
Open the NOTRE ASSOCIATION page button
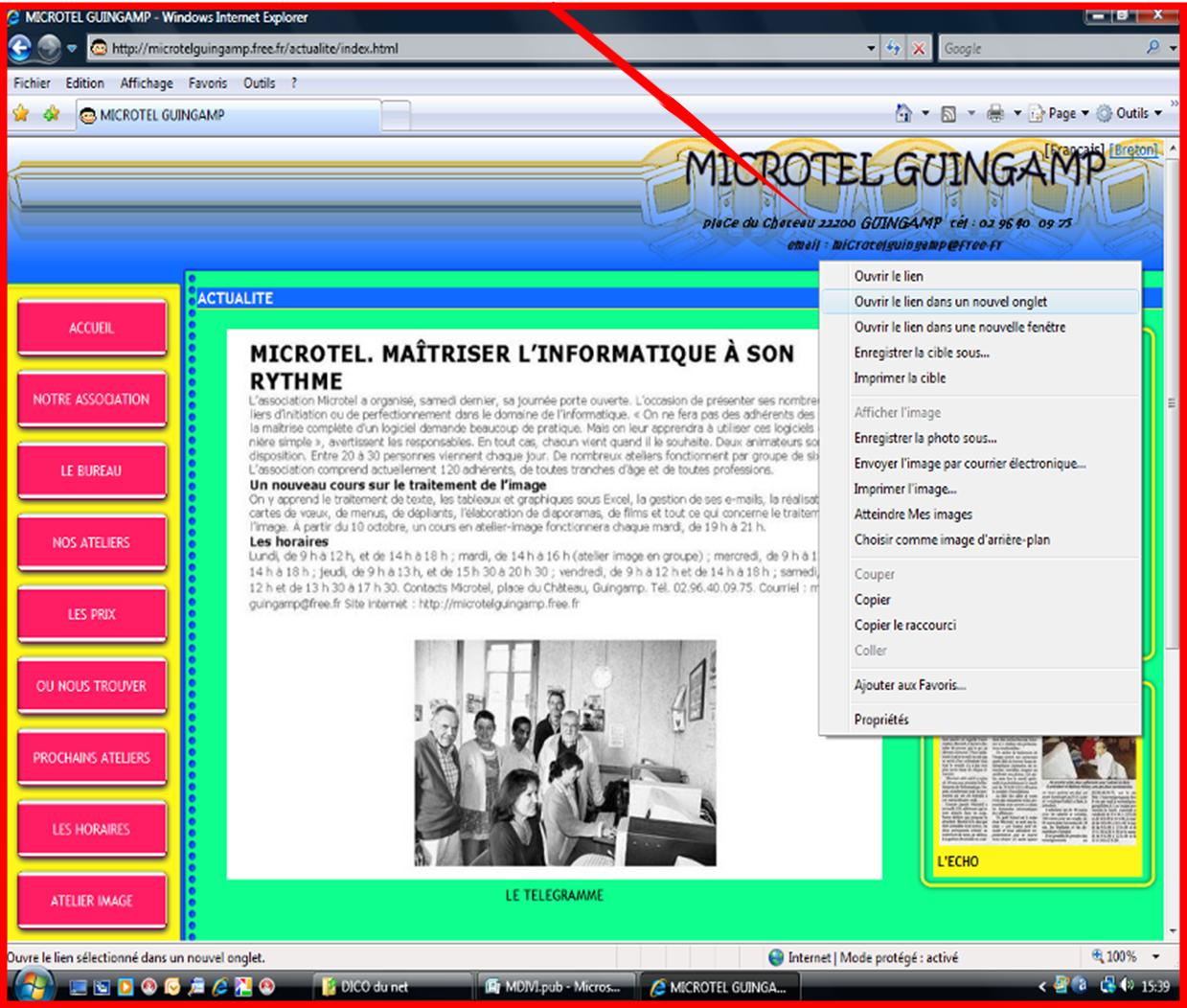(x=92, y=400)
